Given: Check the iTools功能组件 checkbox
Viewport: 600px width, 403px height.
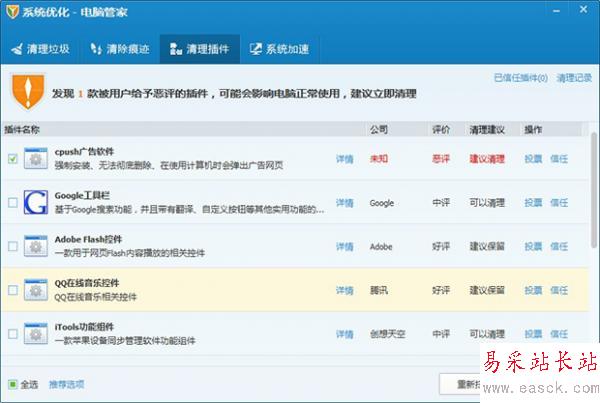Looking at the screenshot, I should coord(13,334).
